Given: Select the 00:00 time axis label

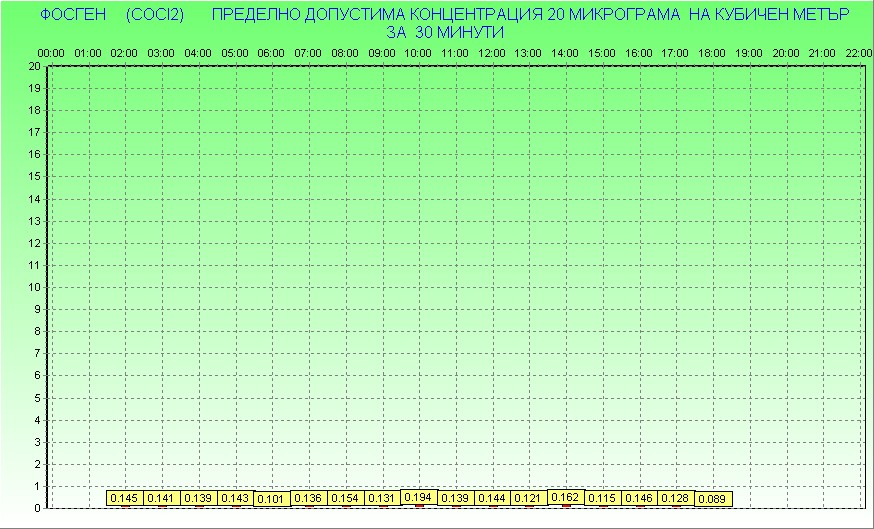Looking at the screenshot, I should point(50,52).
